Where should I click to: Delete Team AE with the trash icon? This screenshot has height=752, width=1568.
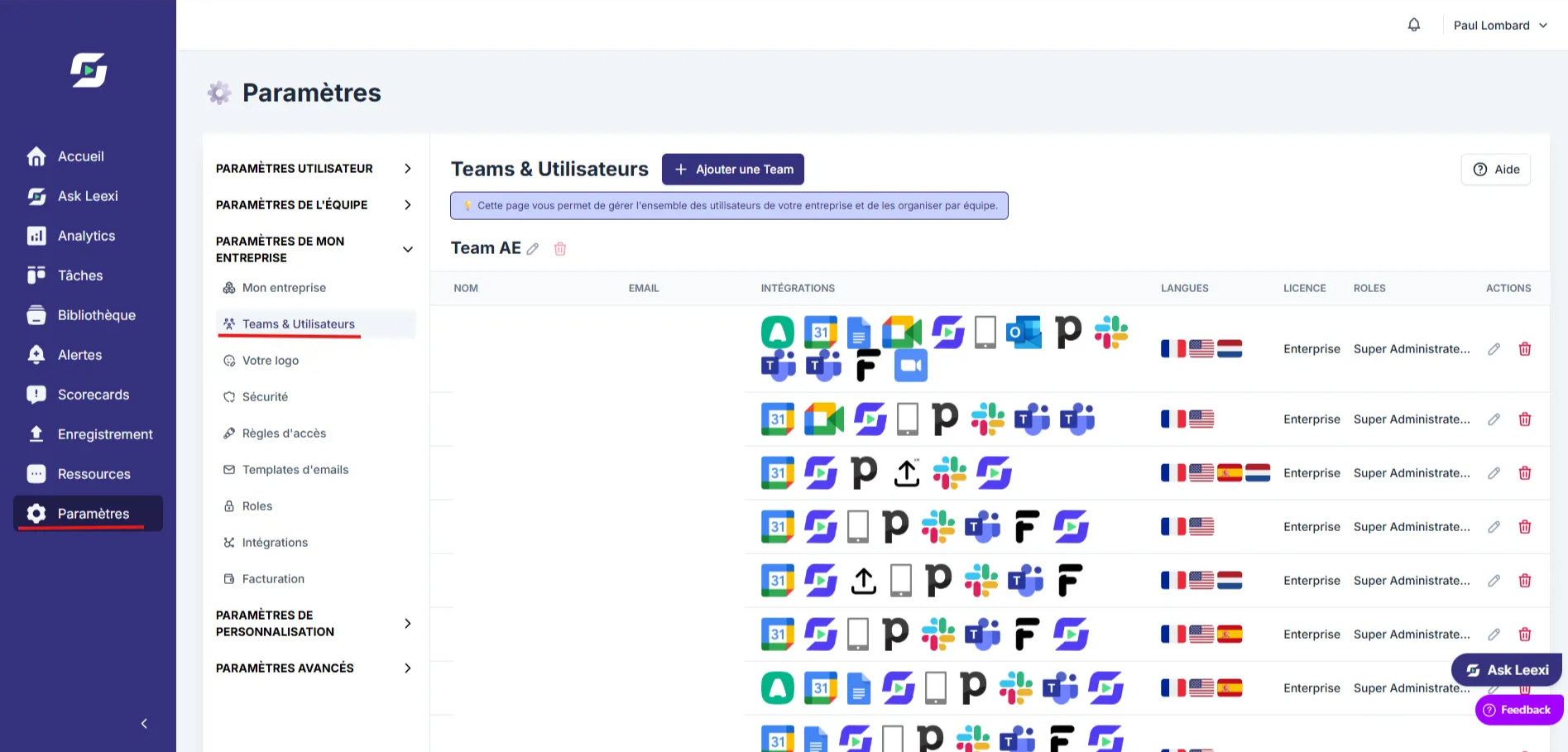point(560,249)
